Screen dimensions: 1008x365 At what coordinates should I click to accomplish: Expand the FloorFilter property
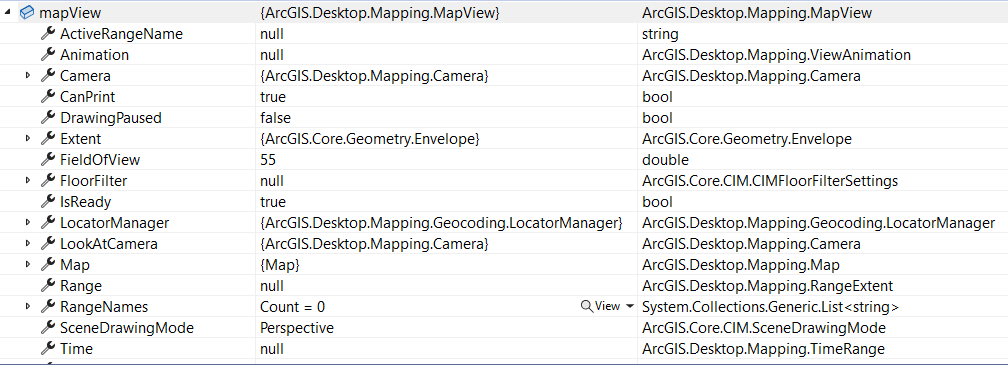pos(28,181)
